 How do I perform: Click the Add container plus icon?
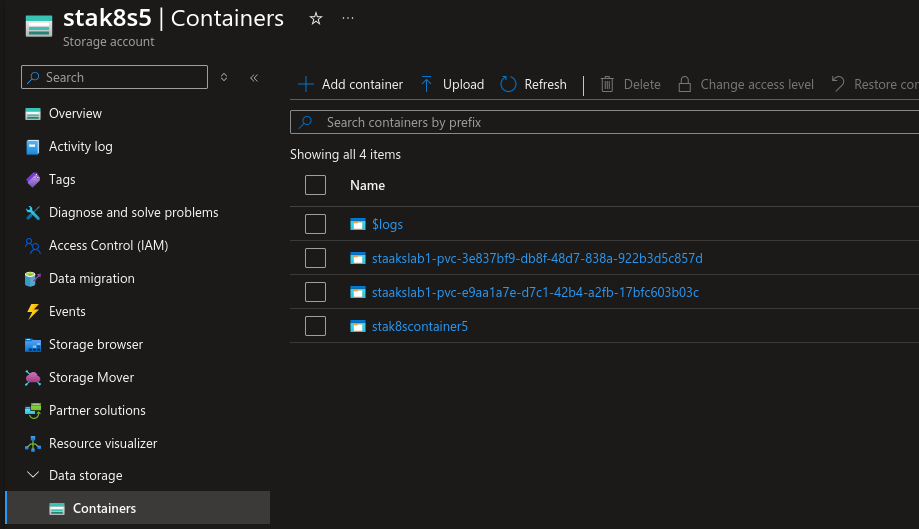point(305,84)
